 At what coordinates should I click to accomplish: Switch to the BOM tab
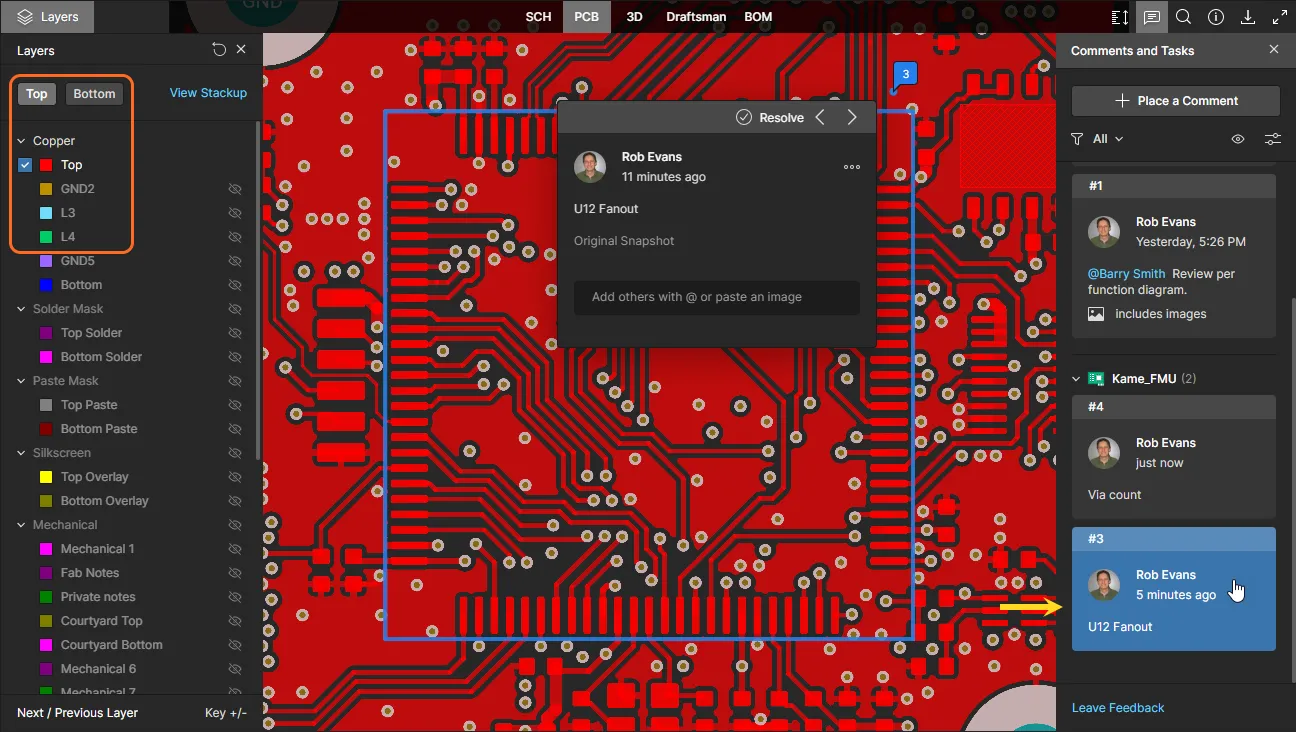758,17
